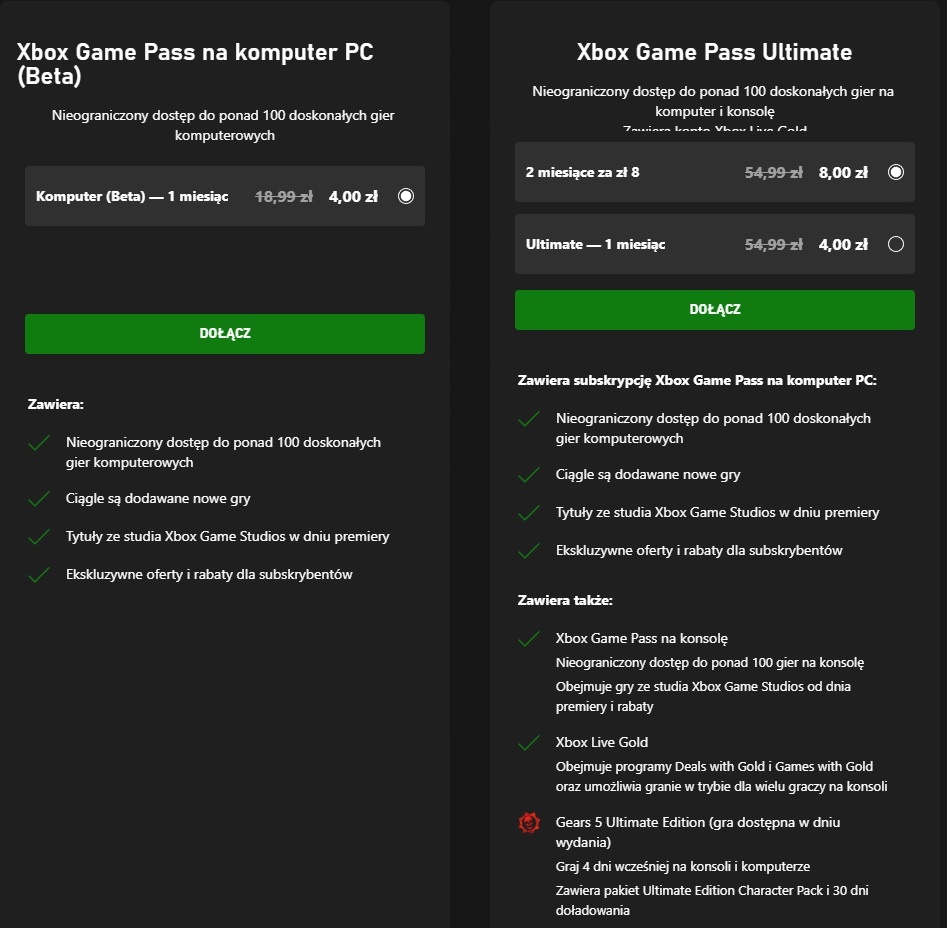Click the Ultimate panel checkmark beside Ciągle są dodawane nowe gry
Screen dimensions: 947x928
[x=529, y=475]
